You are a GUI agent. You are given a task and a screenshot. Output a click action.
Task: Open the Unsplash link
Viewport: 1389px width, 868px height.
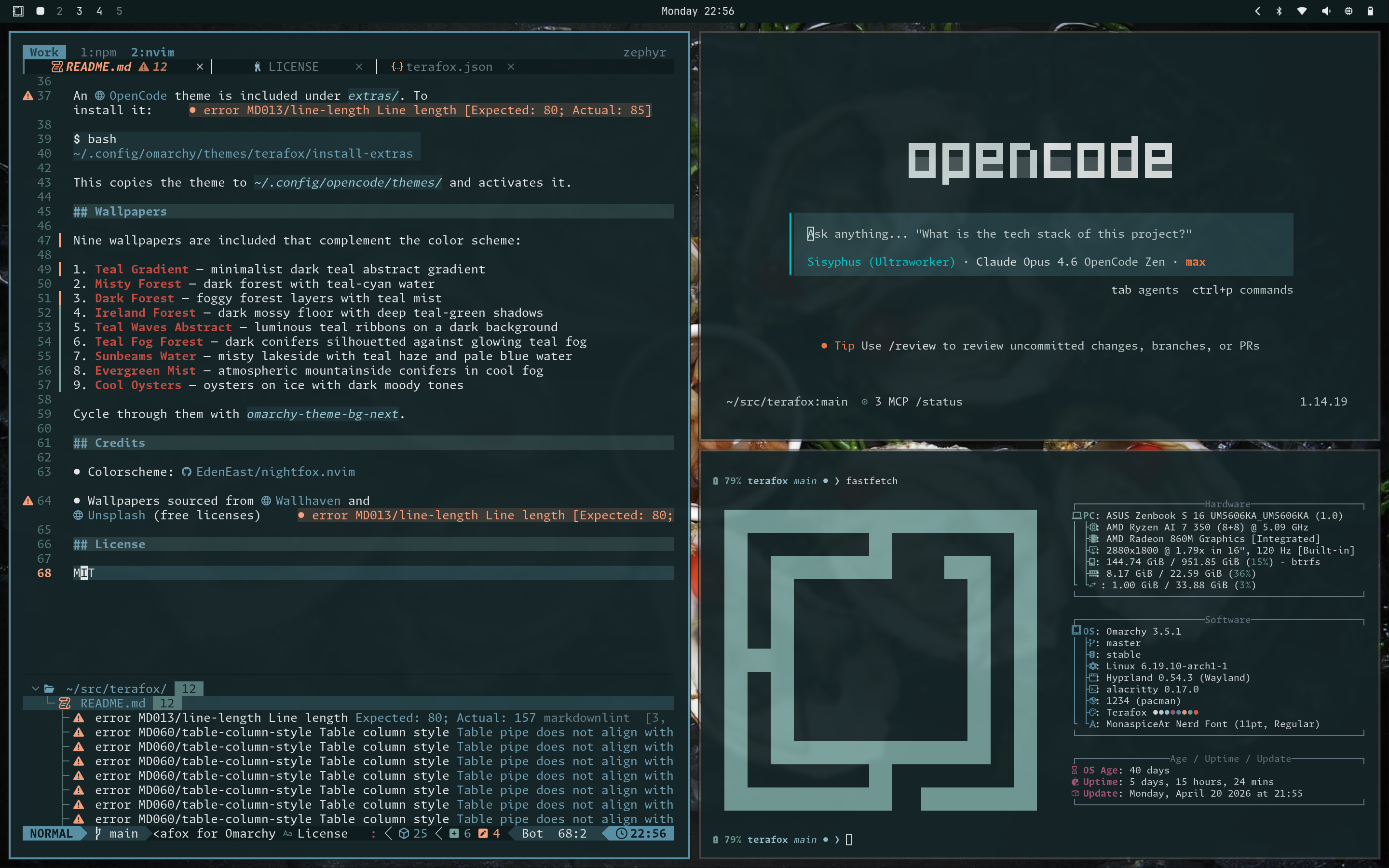[x=117, y=515]
